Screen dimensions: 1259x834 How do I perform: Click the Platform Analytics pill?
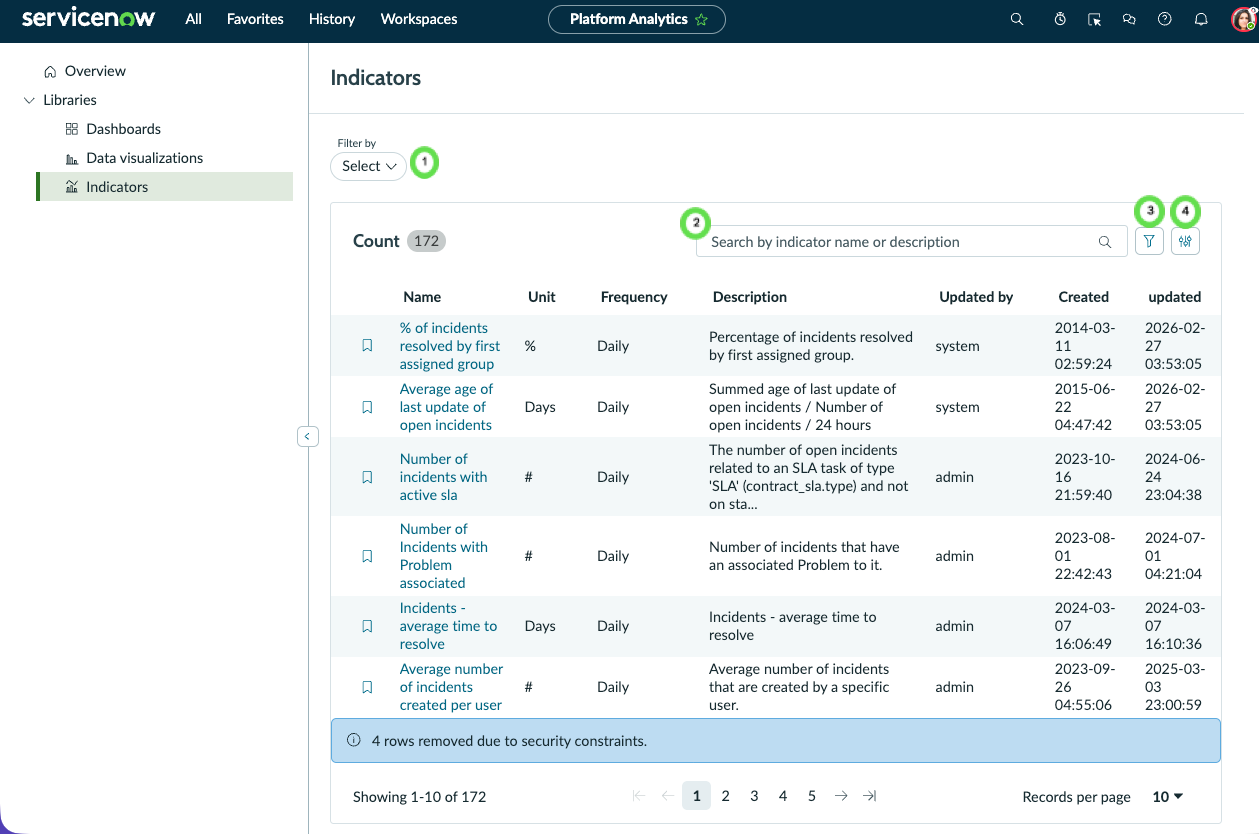tap(637, 19)
